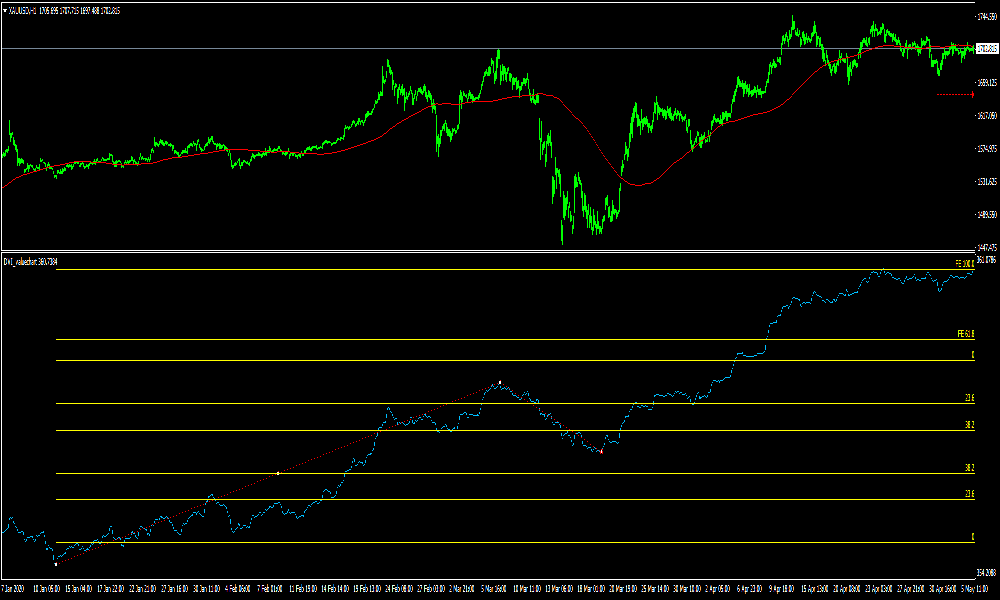Select the DHI_valuechart indicator label
This screenshot has width=1000, height=600.
pyautogui.click(x=30, y=261)
